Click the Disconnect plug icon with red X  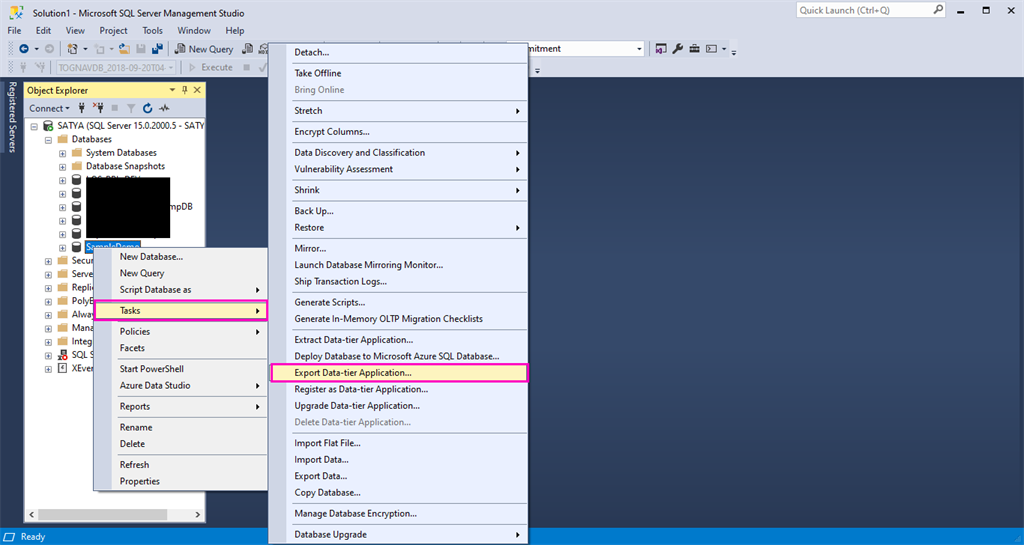point(98,108)
